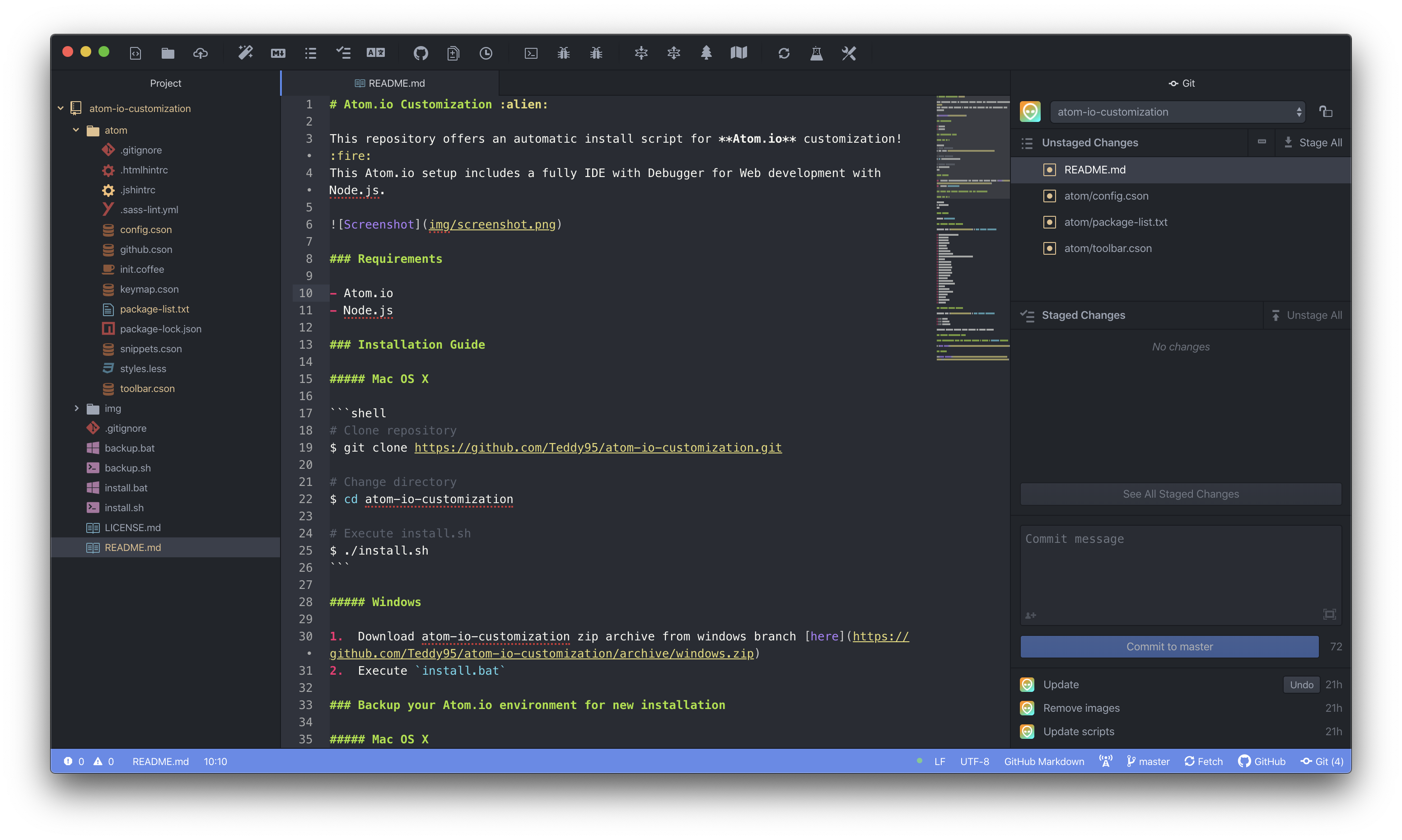Expand the img folder
Viewport: 1402px width, 840px height.
point(76,409)
